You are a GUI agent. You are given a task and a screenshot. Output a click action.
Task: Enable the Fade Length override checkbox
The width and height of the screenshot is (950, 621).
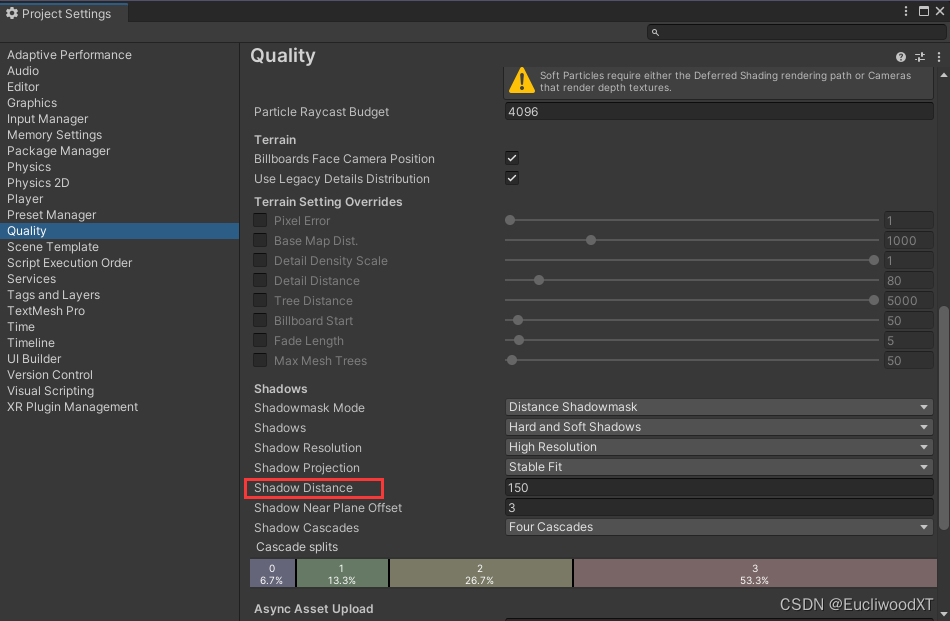(x=260, y=340)
